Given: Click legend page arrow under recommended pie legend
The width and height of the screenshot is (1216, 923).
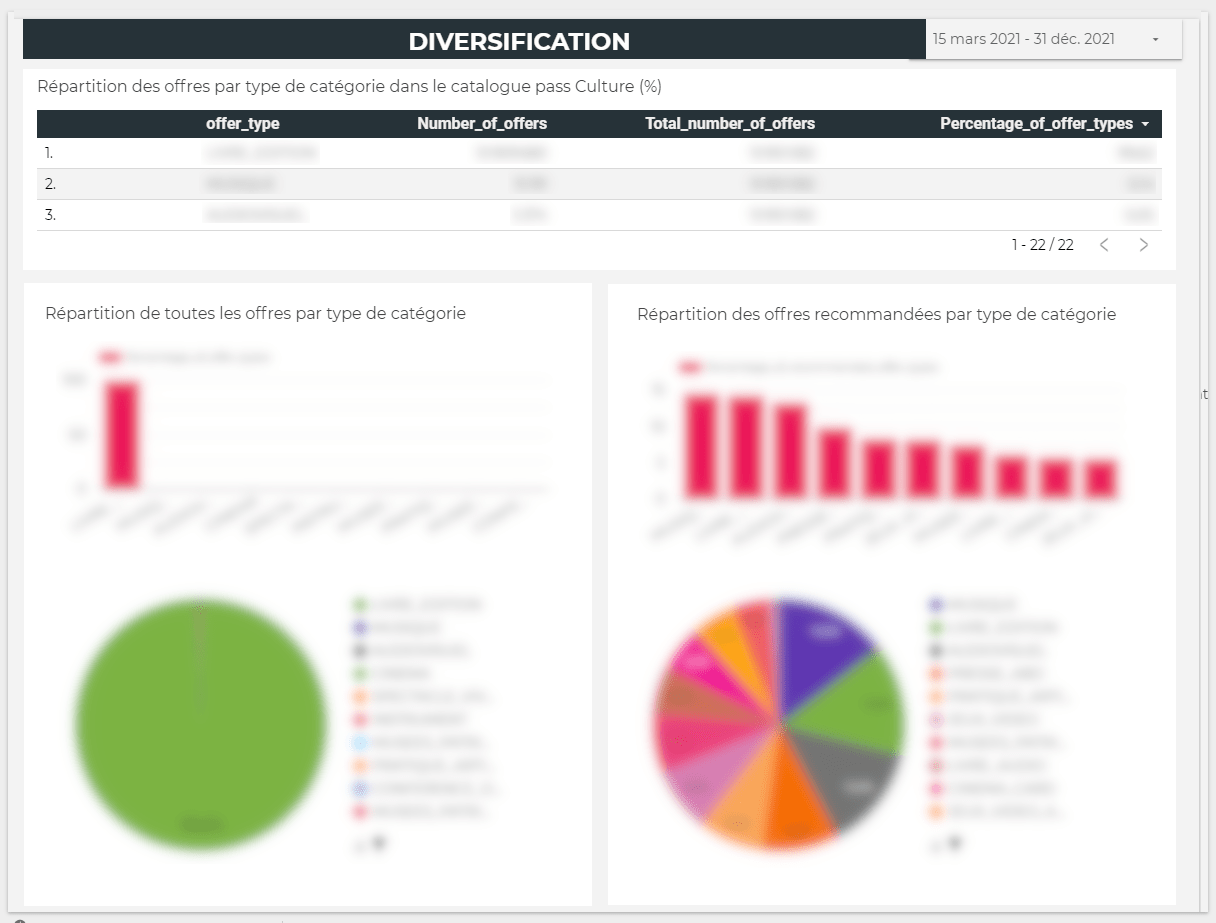Looking at the screenshot, I should (x=955, y=844).
